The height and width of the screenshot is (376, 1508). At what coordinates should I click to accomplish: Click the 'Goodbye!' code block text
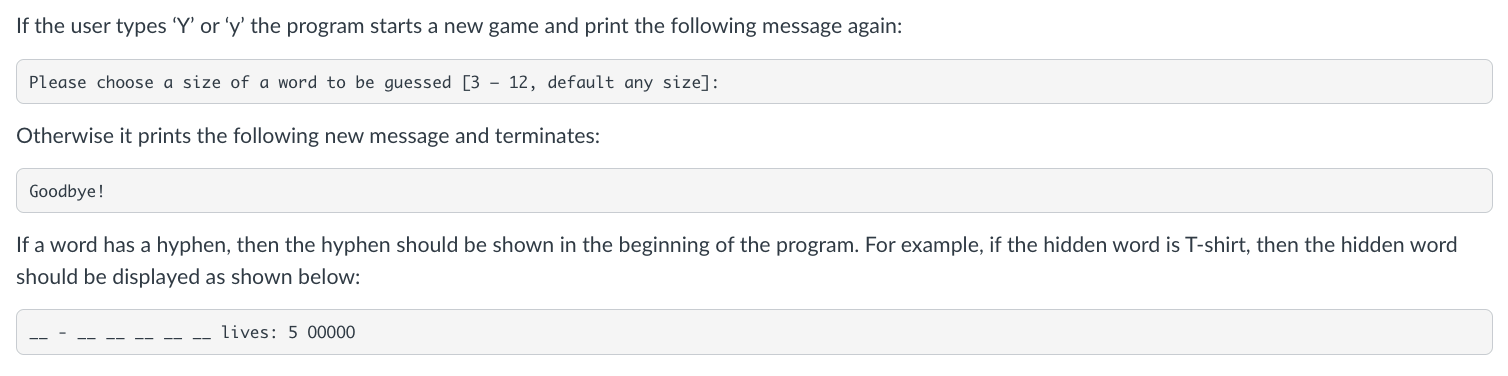coord(66,191)
